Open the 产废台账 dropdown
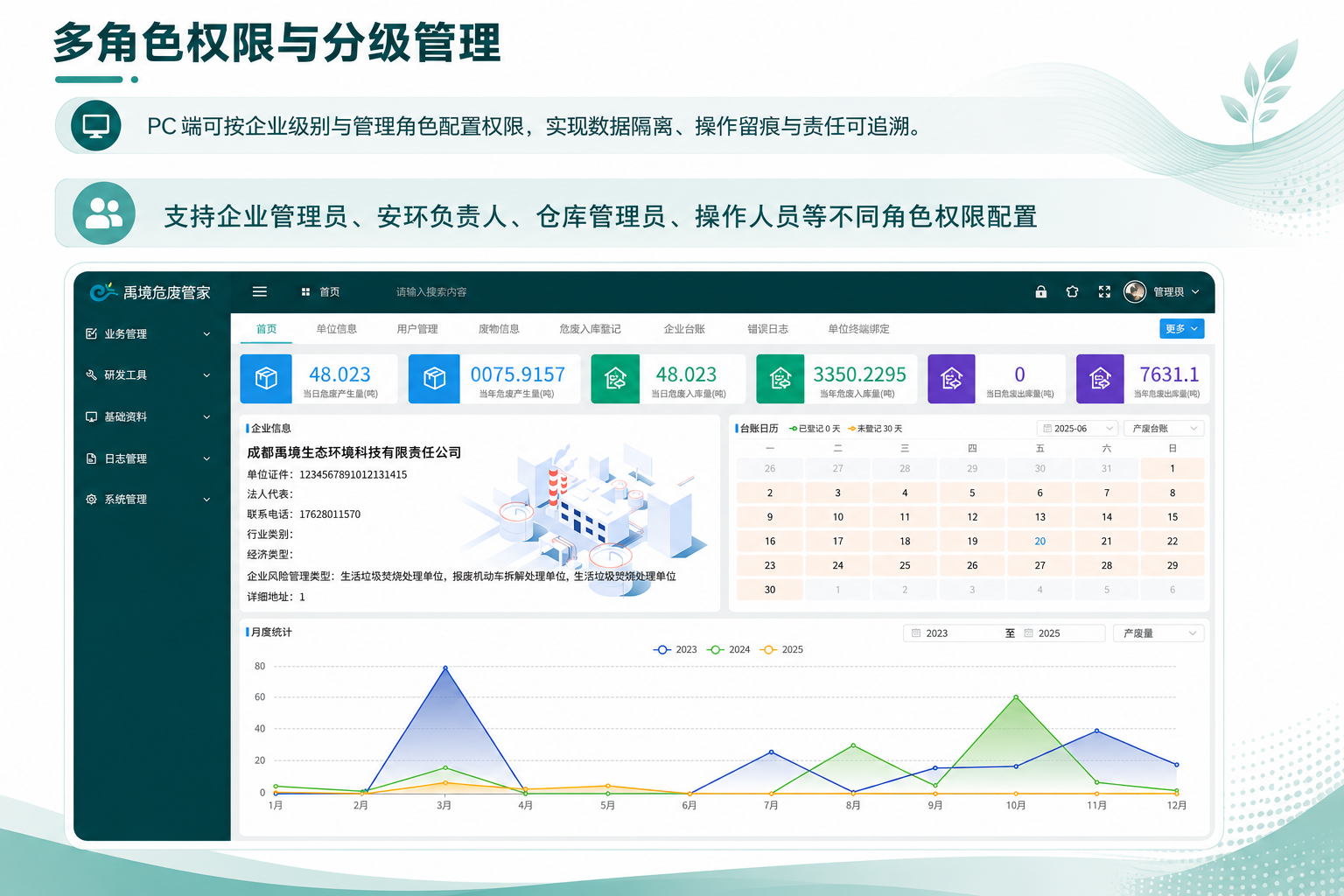Image resolution: width=1344 pixels, height=896 pixels. [1164, 429]
